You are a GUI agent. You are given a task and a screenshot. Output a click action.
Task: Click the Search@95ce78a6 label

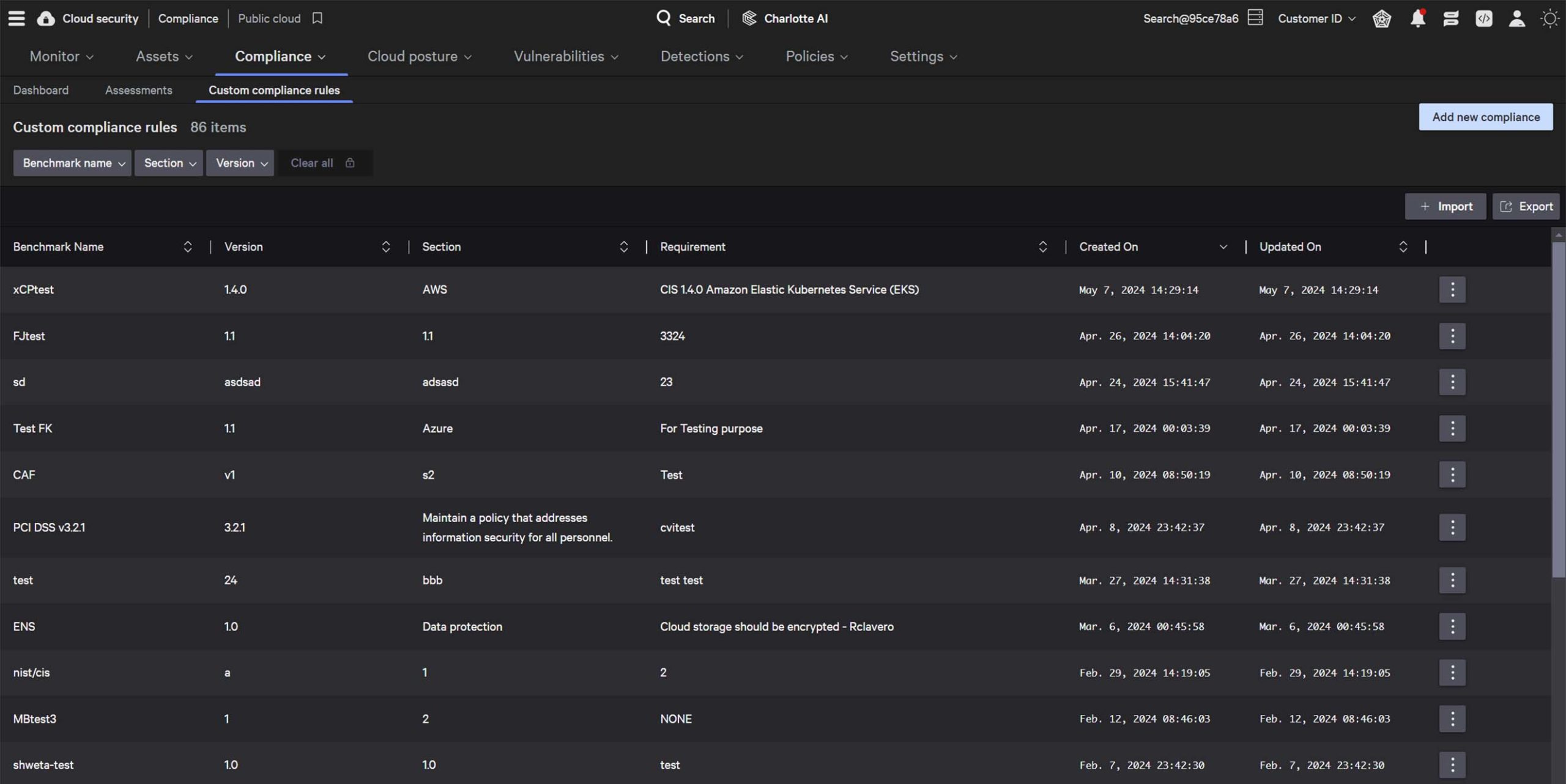point(1190,18)
